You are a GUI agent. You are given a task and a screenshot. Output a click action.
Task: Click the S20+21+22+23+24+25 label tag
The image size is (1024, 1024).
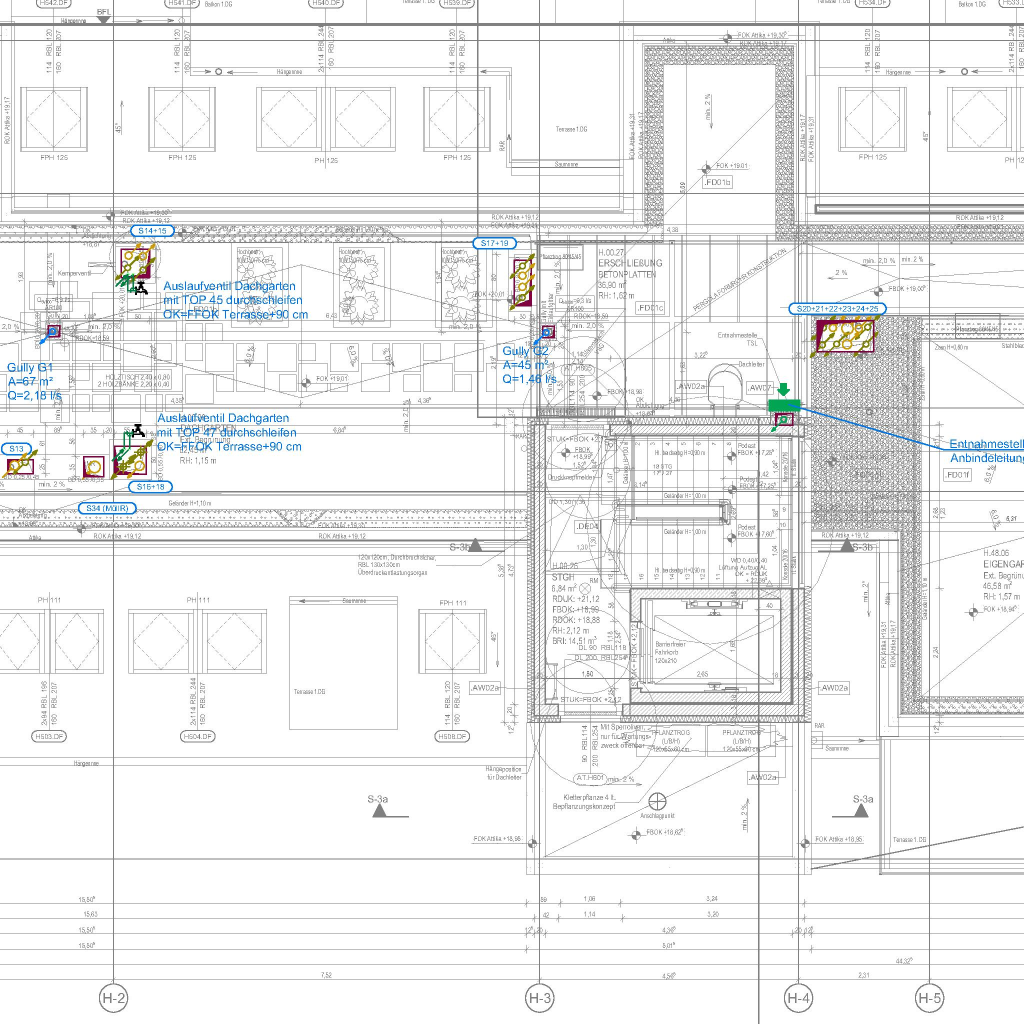pos(838,309)
